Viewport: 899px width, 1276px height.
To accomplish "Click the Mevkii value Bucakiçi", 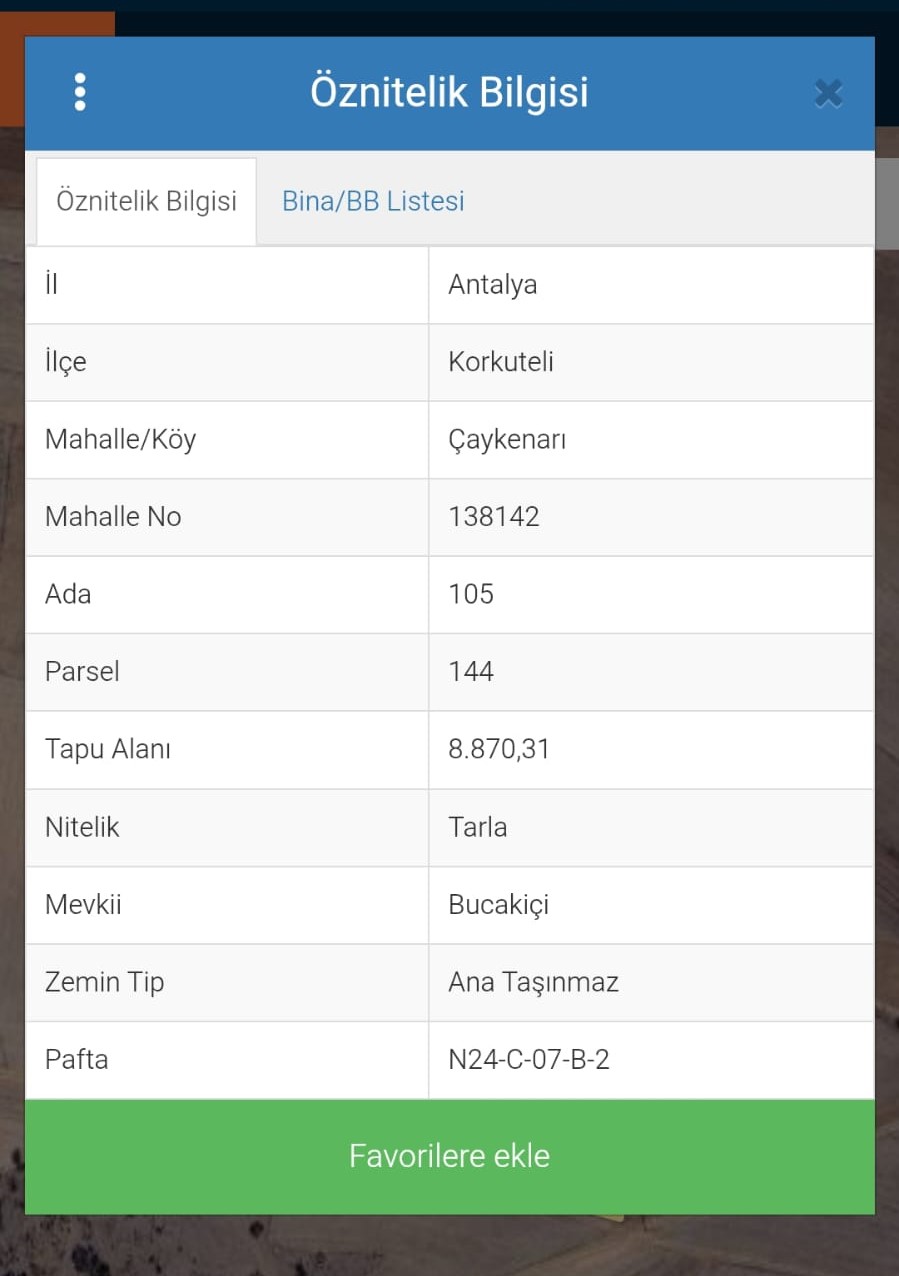I will [499, 905].
